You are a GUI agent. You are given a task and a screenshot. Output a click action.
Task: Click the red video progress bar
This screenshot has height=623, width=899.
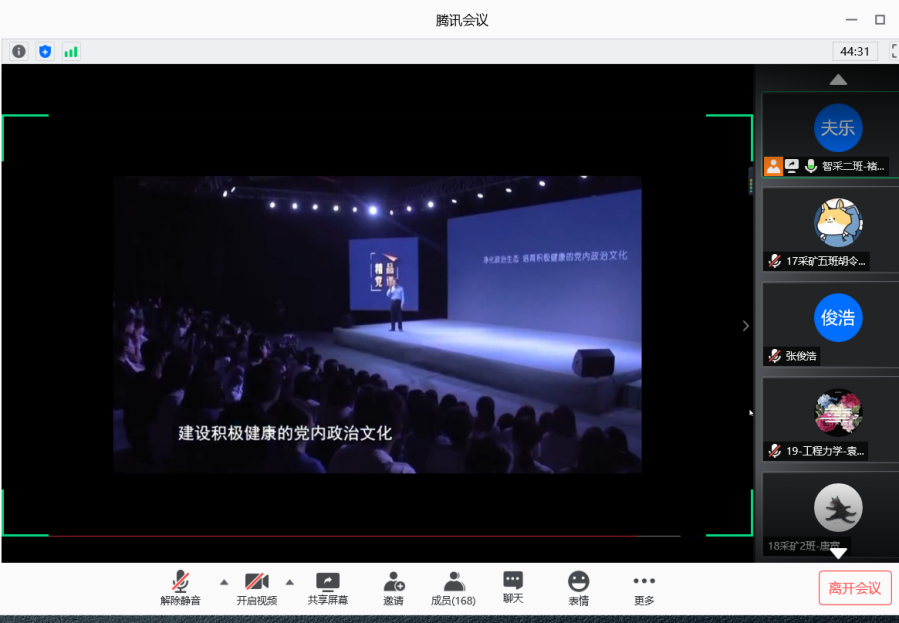pos(360,537)
